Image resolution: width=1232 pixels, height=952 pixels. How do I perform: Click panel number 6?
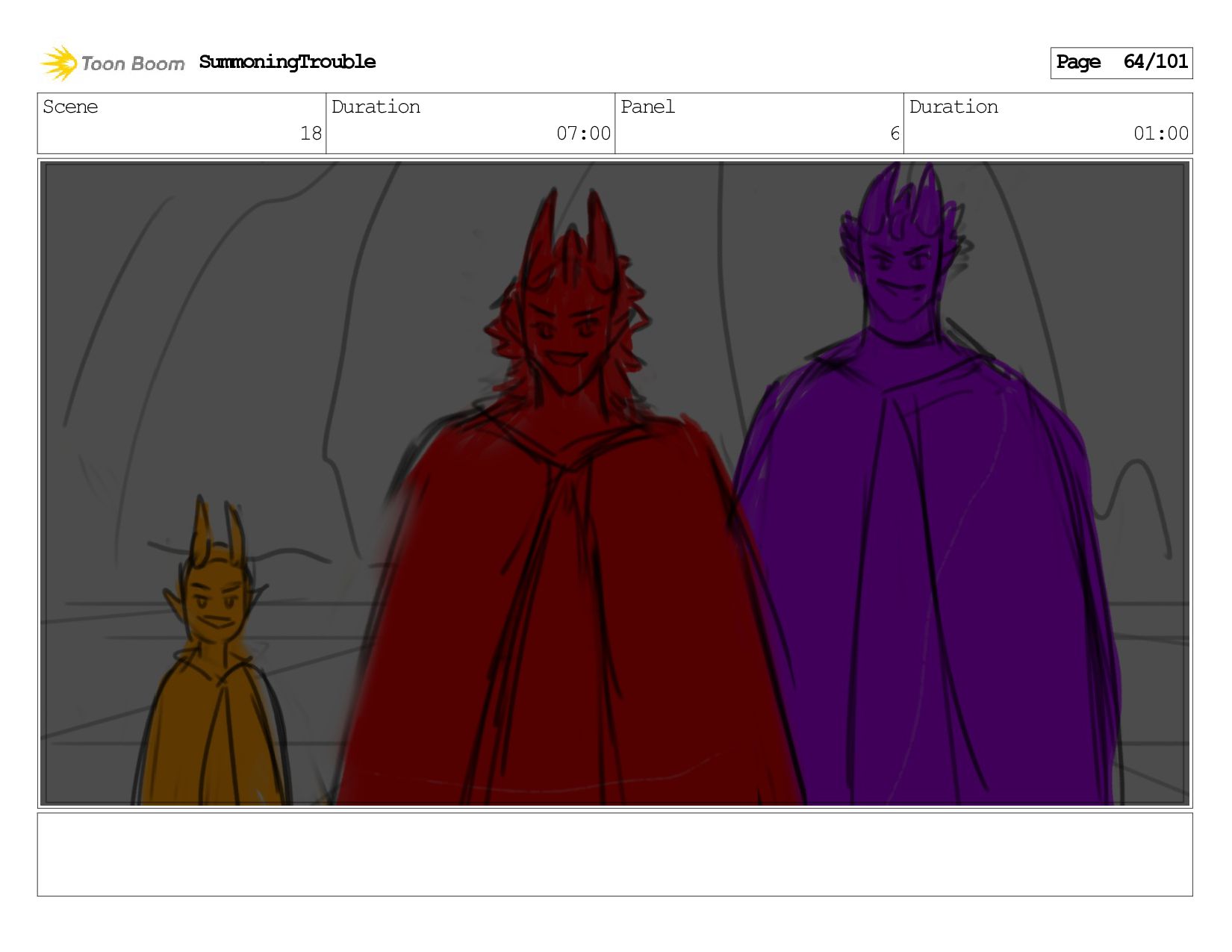pos(895,134)
